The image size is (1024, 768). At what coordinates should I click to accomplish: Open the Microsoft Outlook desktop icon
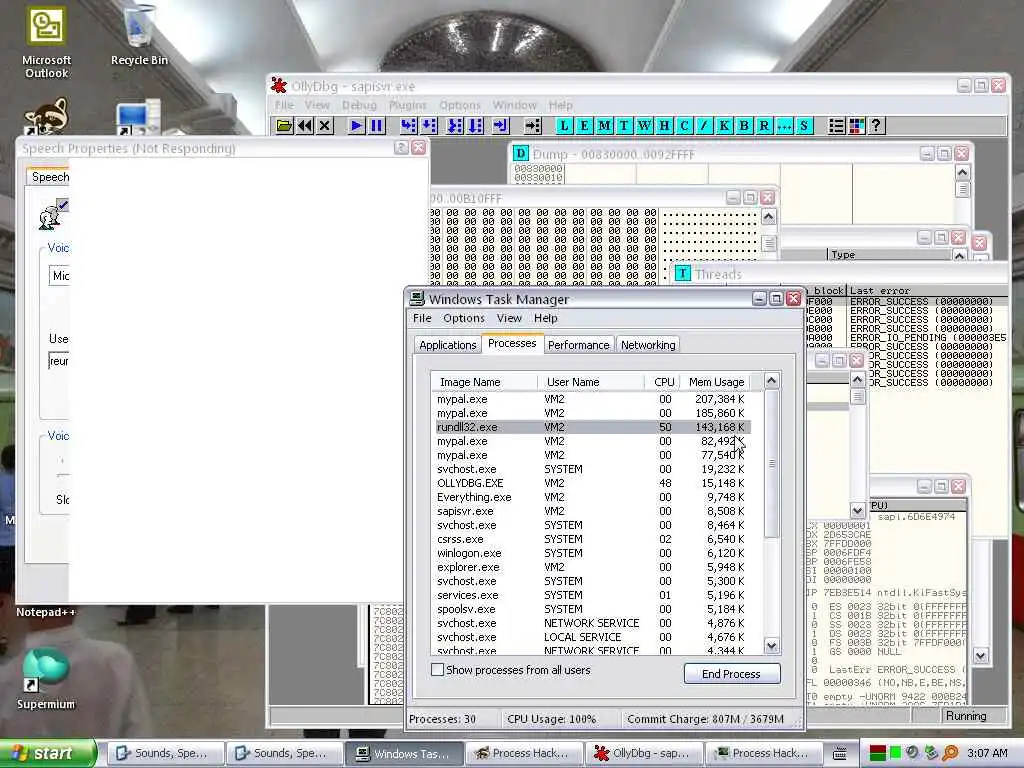click(46, 42)
